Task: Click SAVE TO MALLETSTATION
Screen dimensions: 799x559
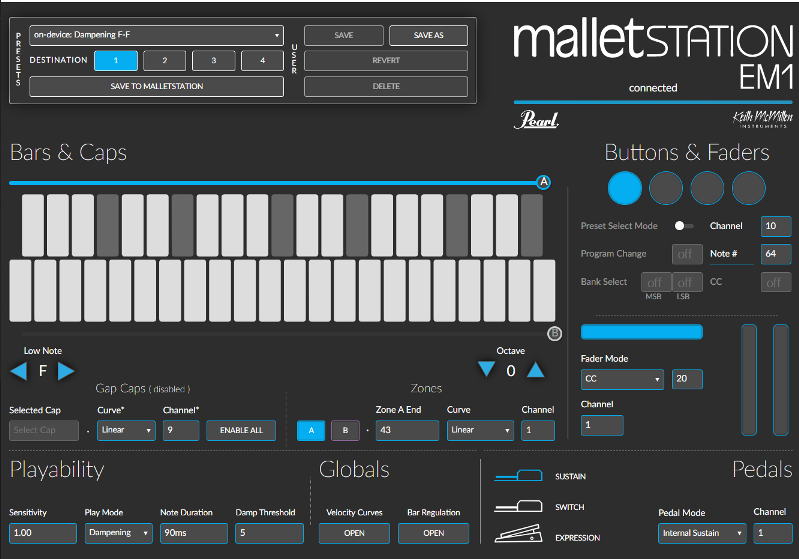Action: (156, 86)
